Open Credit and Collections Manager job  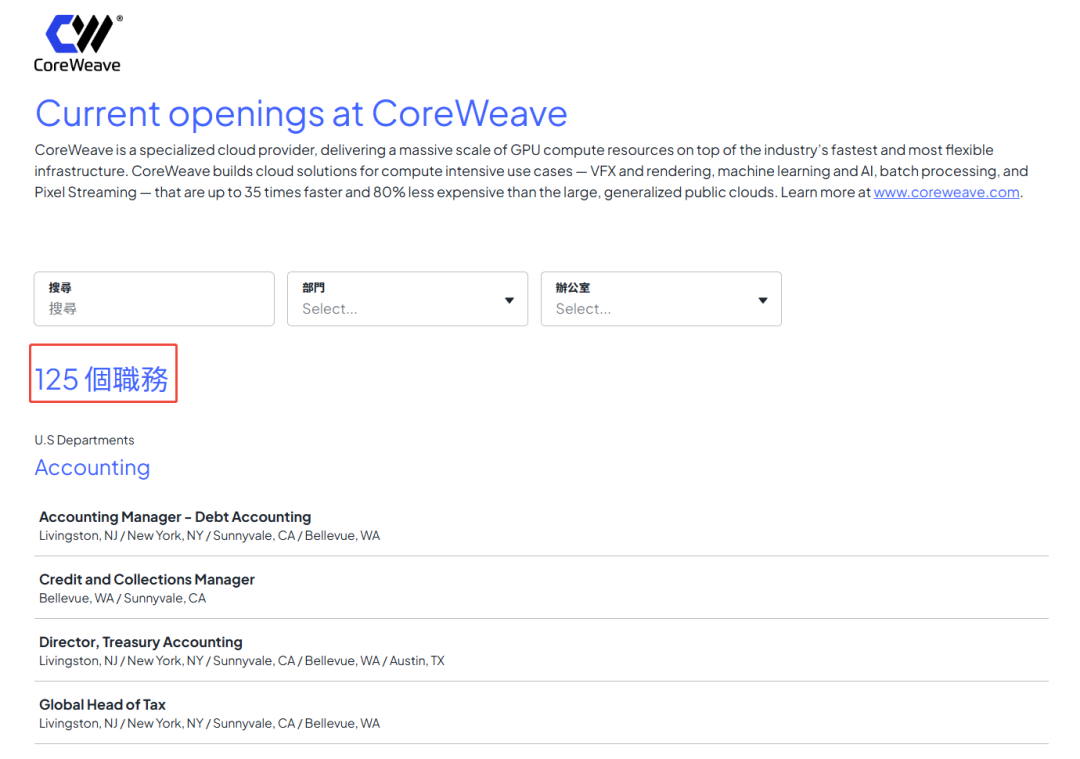point(147,580)
